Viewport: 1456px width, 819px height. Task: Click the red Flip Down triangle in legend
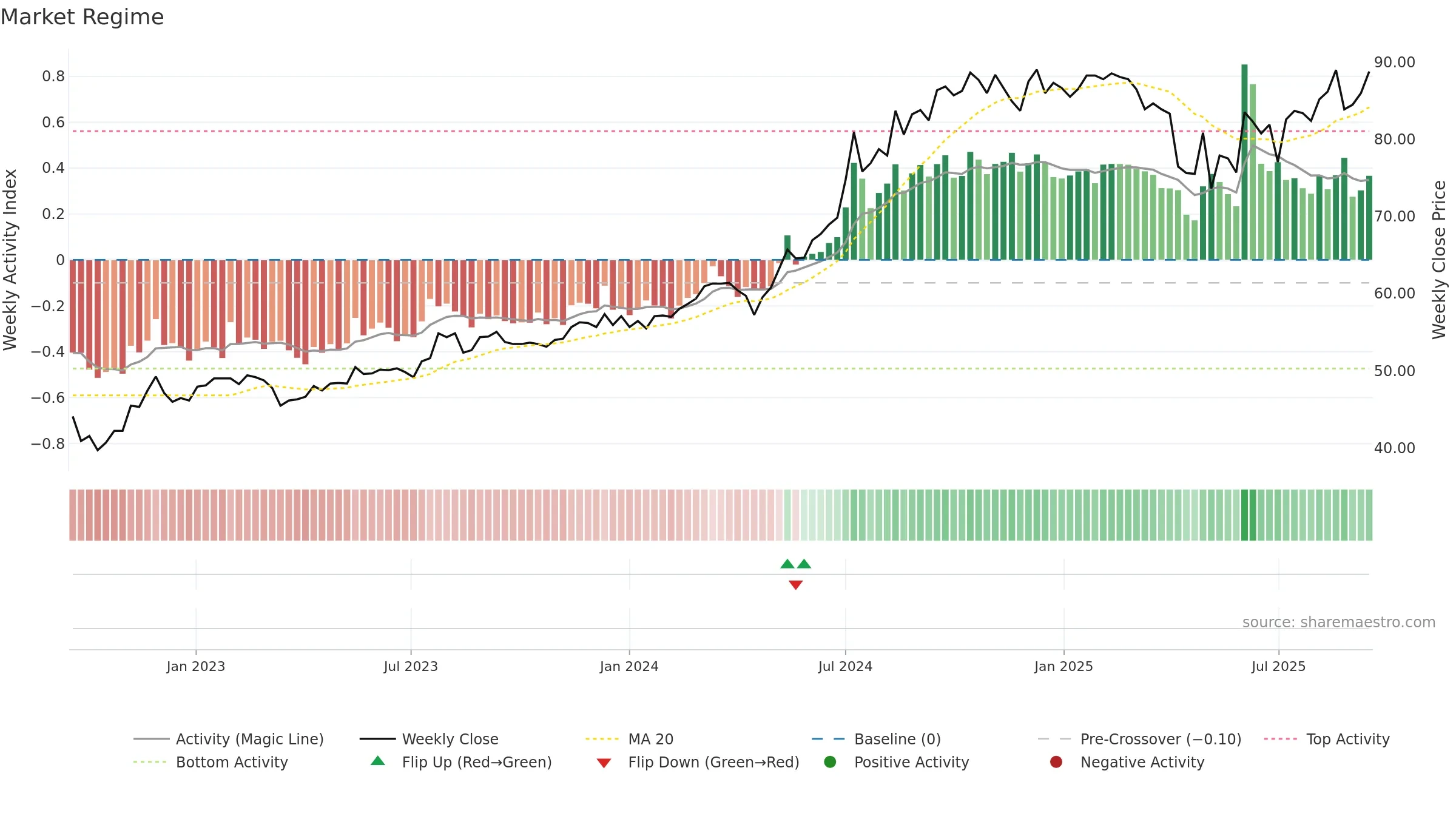pos(604,763)
